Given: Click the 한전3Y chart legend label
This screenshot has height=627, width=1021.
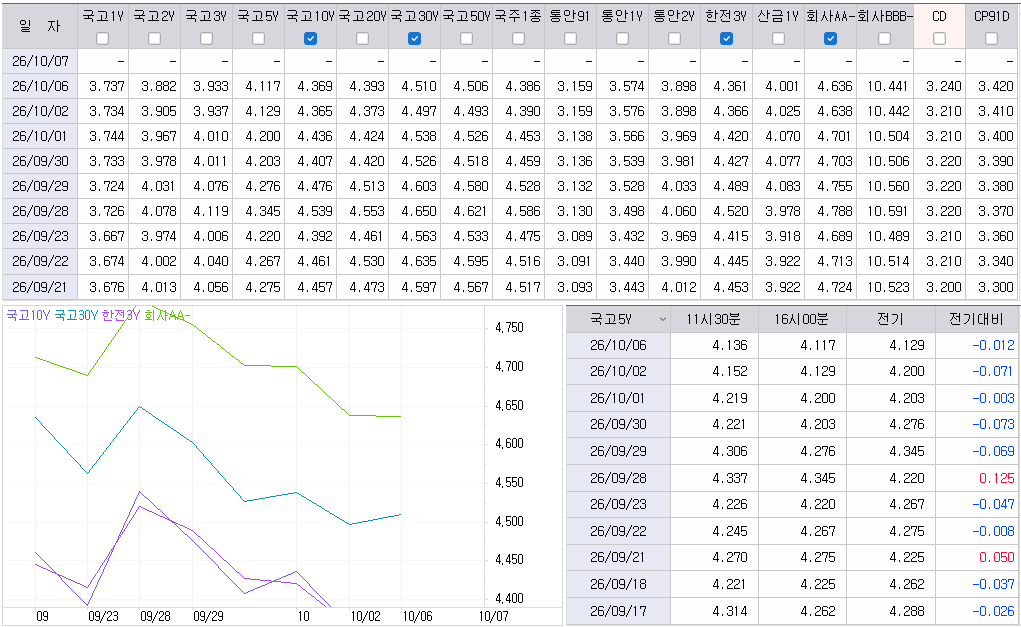Looking at the screenshot, I should 121,316.
